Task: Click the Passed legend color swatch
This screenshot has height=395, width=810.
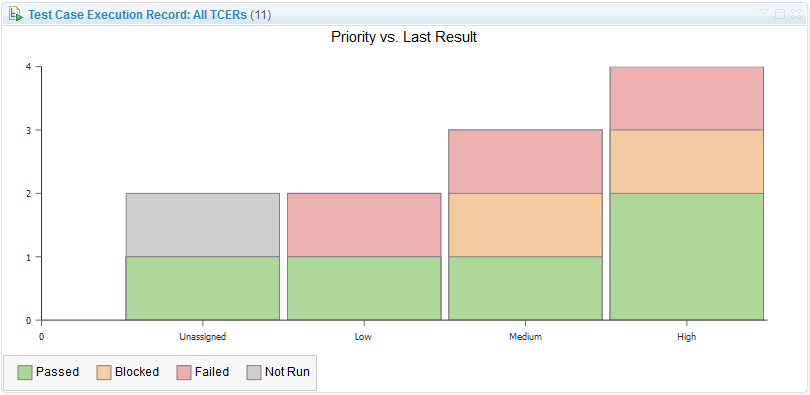Action: coord(25,372)
